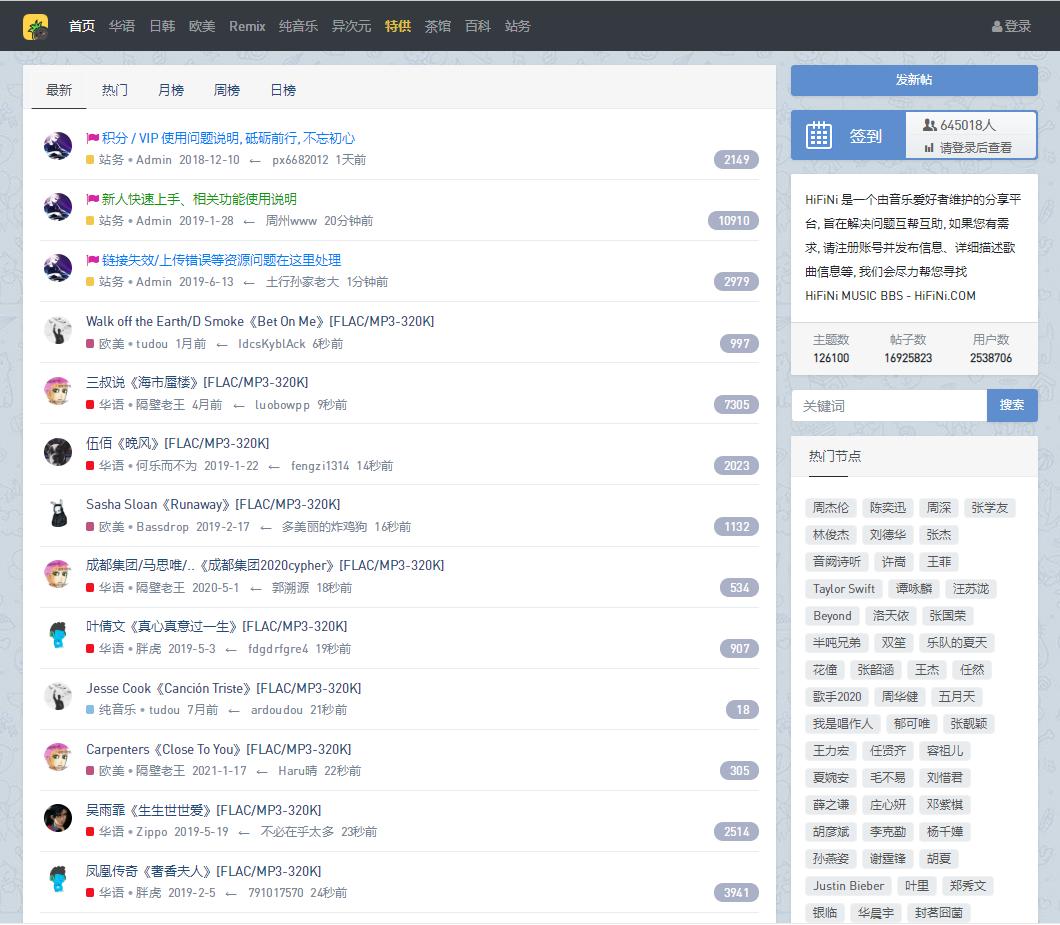This screenshot has width=1060, height=925.
Task: Open the 周榜 ranking tab
Action: [227, 90]
